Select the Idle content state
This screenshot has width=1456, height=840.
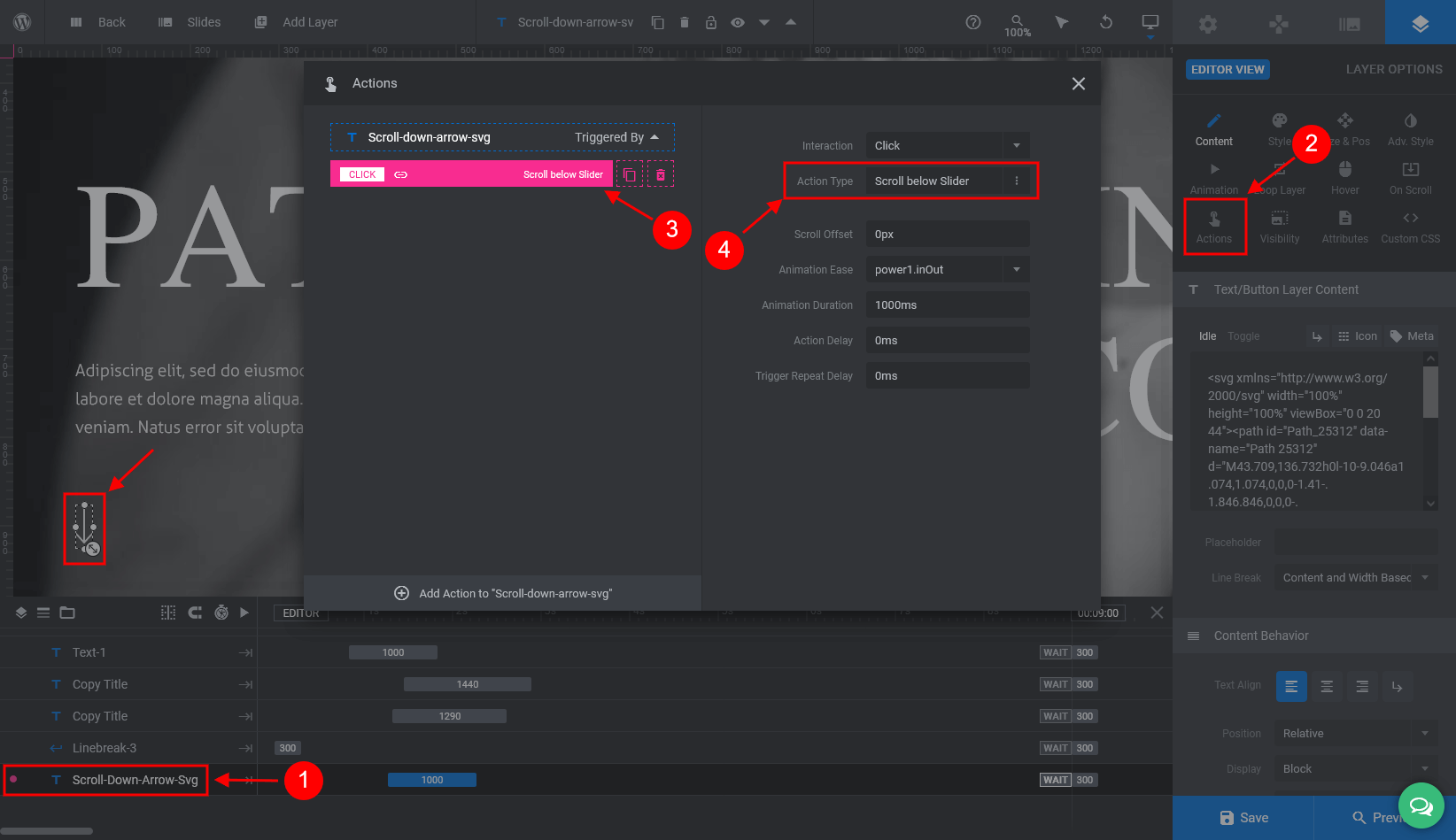coord(1208,336)
